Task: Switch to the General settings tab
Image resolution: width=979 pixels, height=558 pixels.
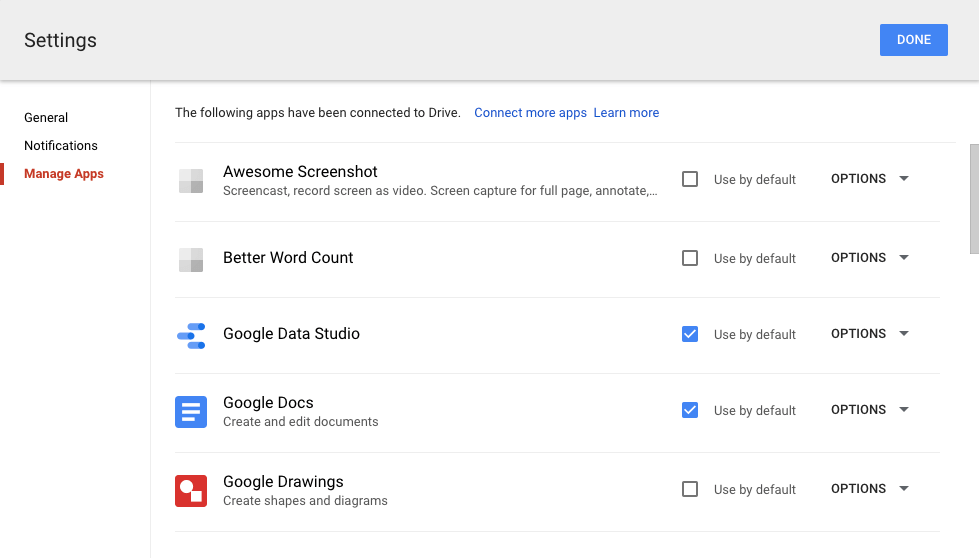Action: pos(46,117)
